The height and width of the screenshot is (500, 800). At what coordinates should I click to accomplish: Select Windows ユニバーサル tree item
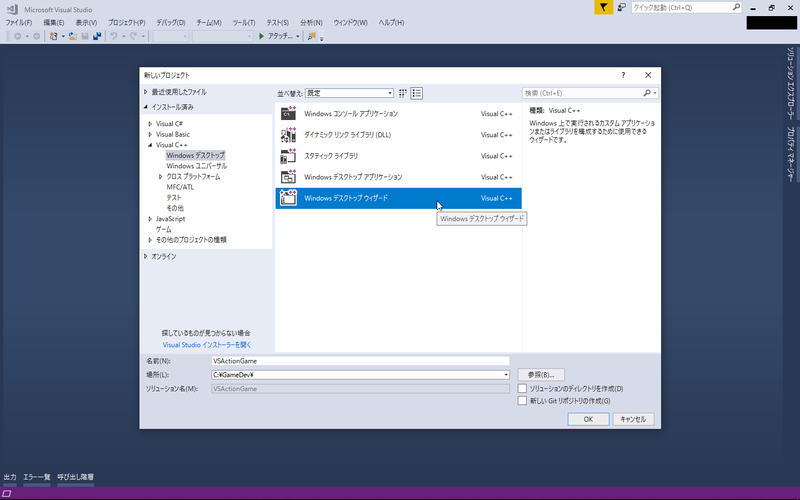pos(196,166)
